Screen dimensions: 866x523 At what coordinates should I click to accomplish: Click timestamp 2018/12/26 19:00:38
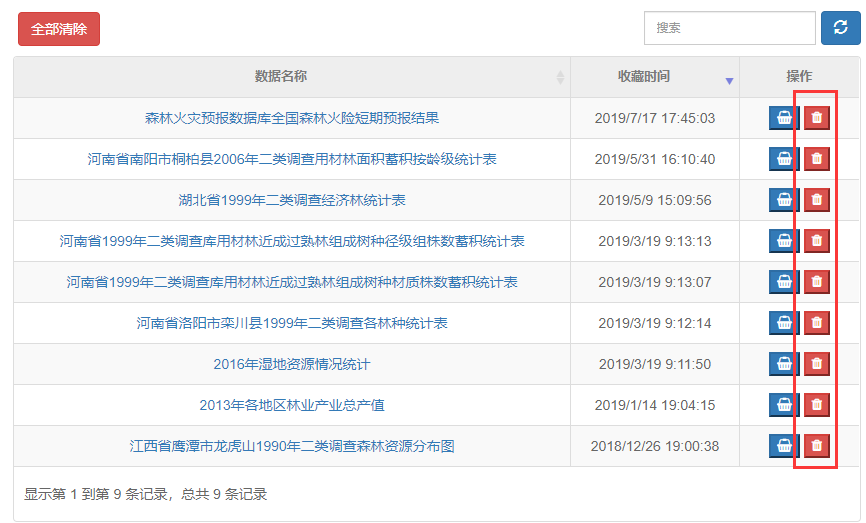click(x=655, y=446)
